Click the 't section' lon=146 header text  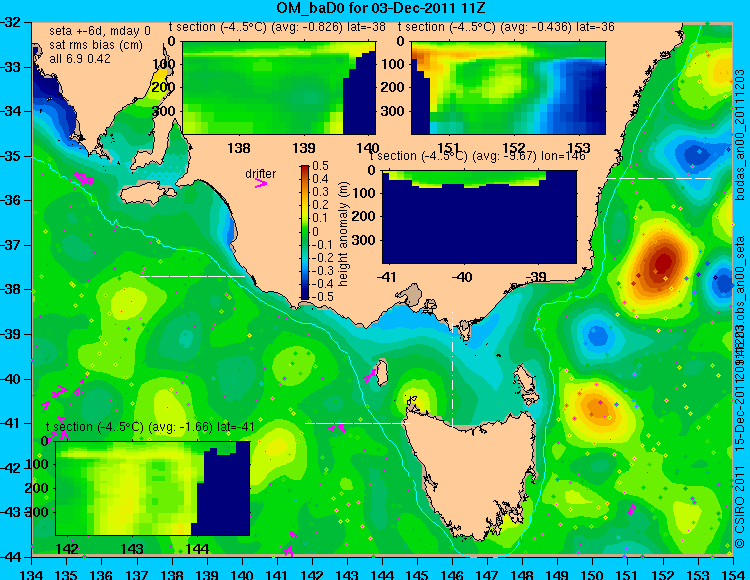pos(477,156)
